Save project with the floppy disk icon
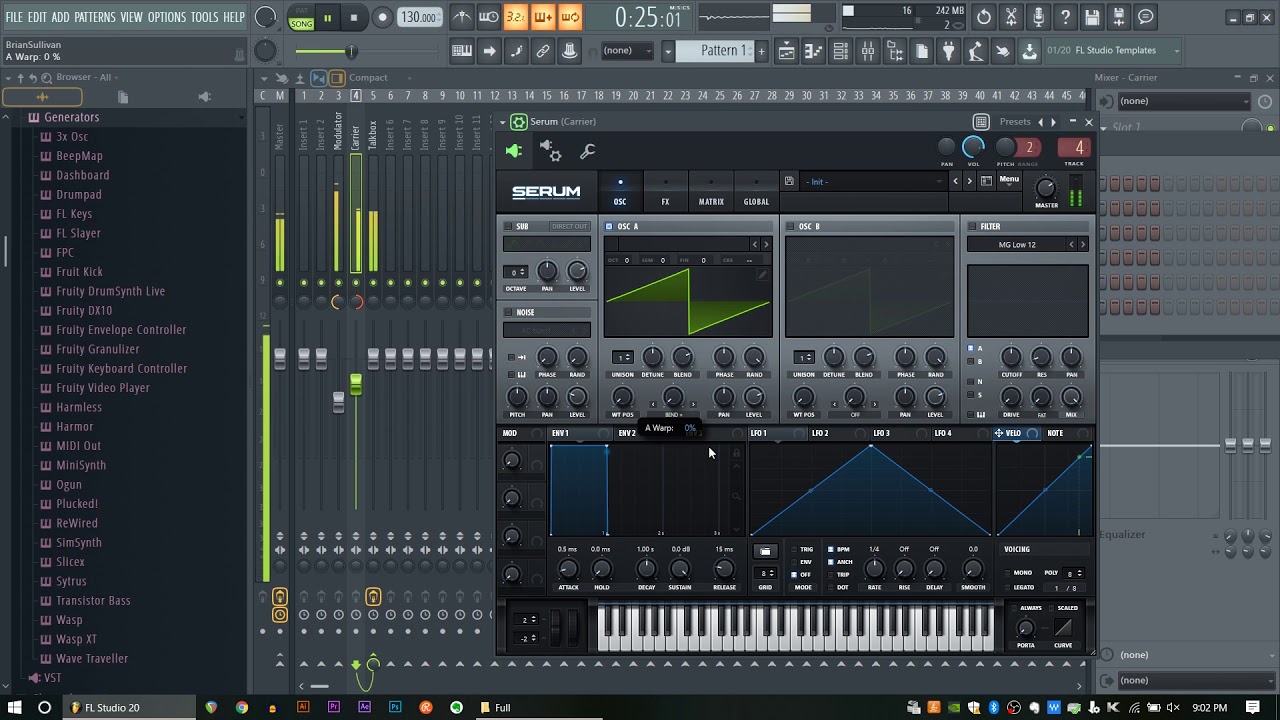Screen dimensions: 1280x720 (1092, 17)
